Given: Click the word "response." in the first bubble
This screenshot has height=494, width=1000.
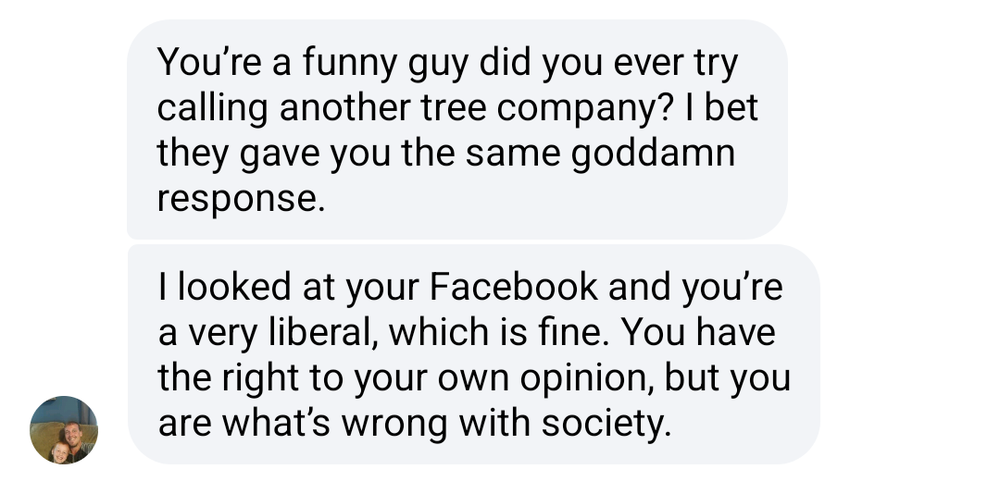Looking at the screenshot, I should (241, 197).
